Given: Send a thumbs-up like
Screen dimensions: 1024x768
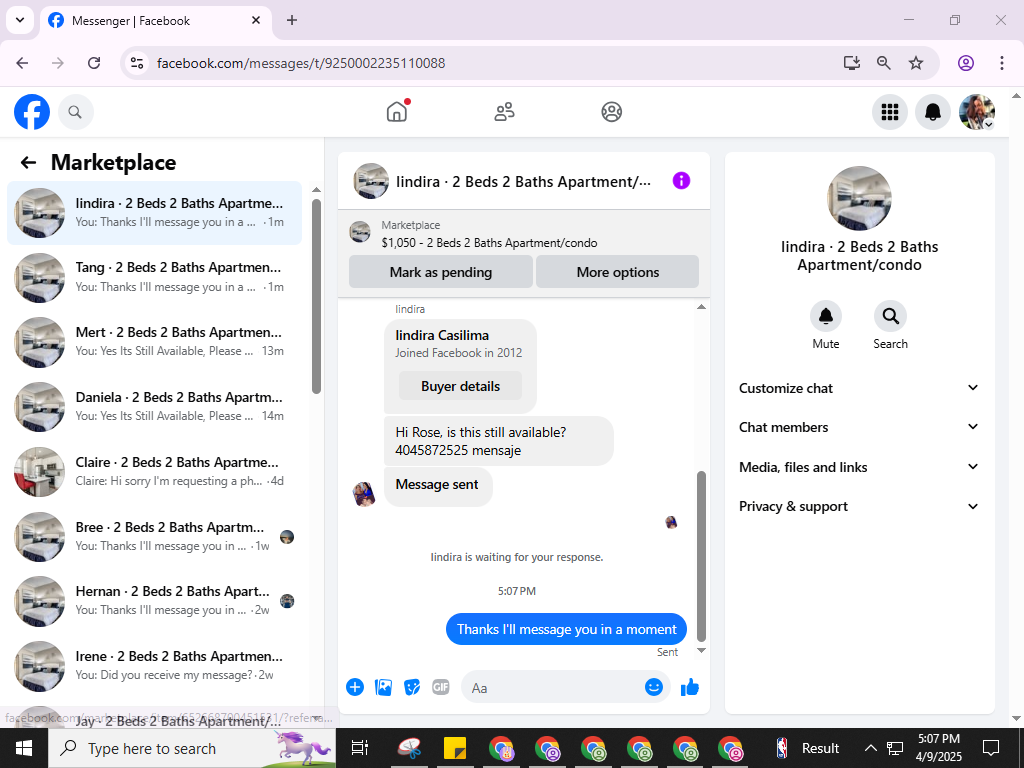Looking at the screenshot, I should pos(690,687).
